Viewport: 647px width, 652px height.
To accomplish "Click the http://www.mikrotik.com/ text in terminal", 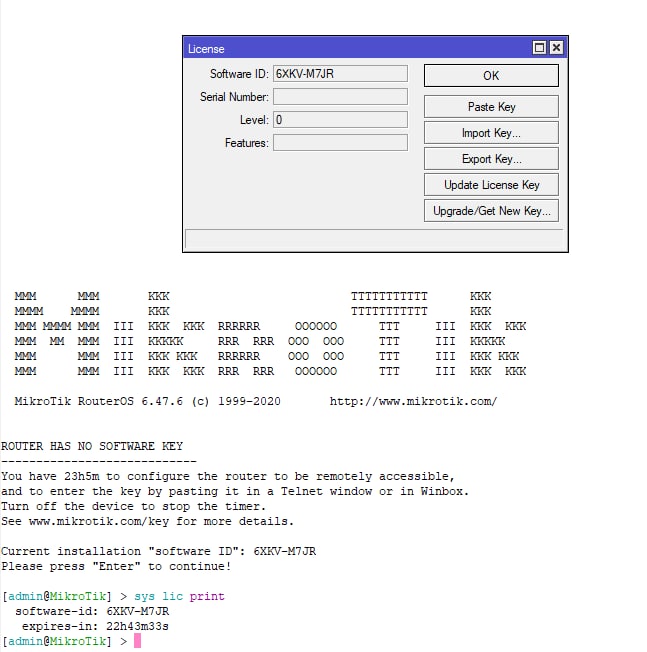I will click(413, 401).
